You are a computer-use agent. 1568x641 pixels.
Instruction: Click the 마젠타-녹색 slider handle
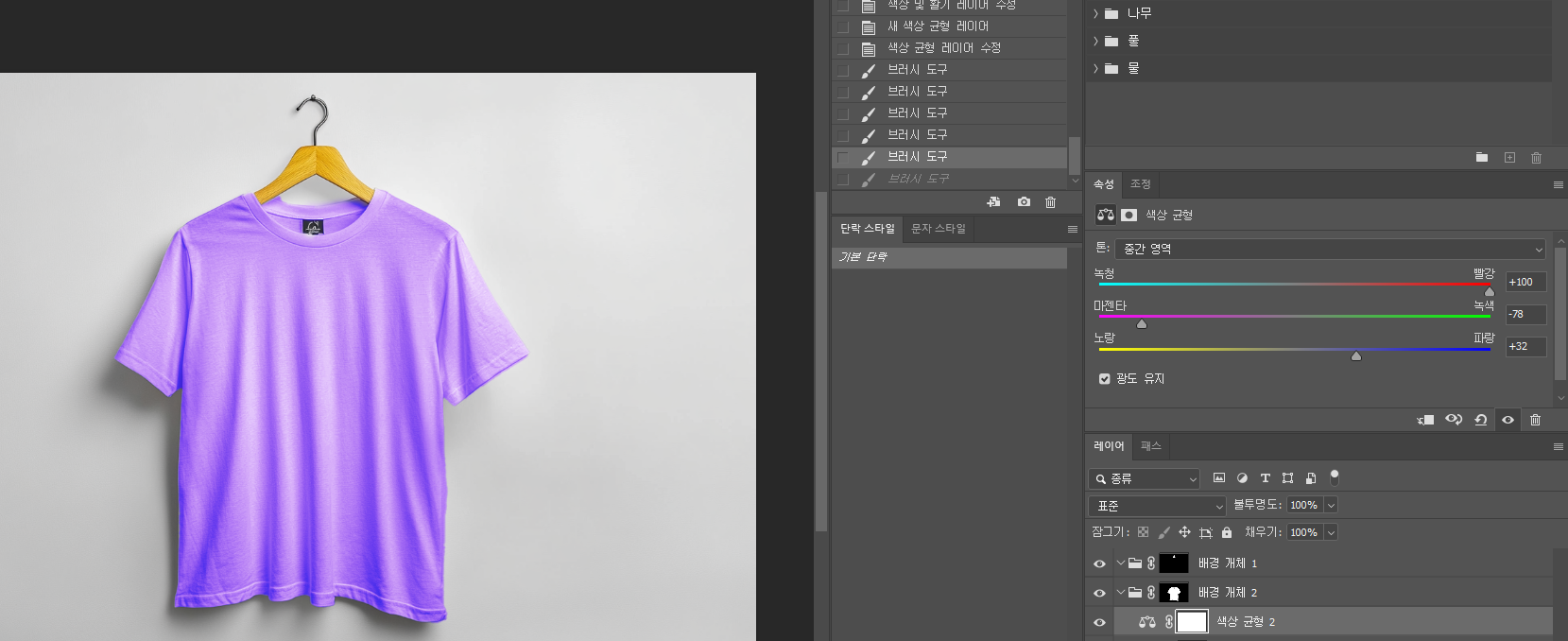[1142, 323]
